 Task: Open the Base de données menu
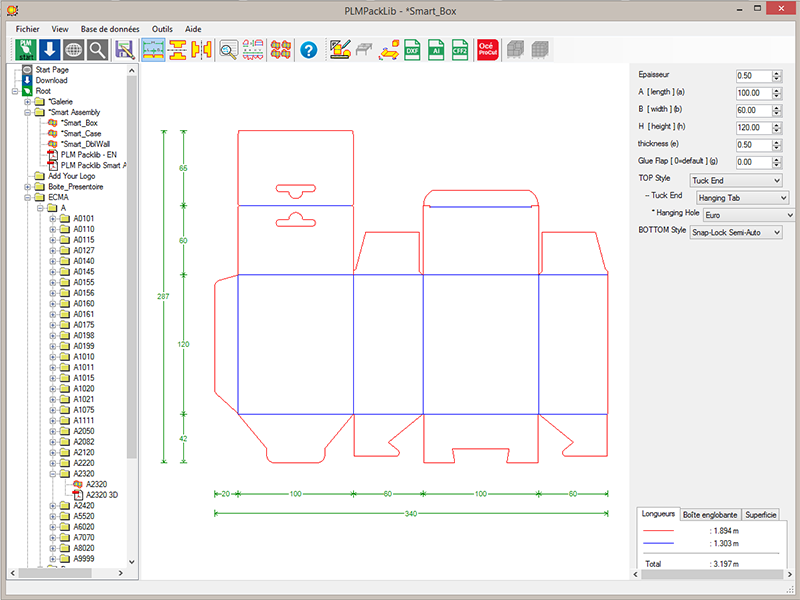click(x=110, y=29)
